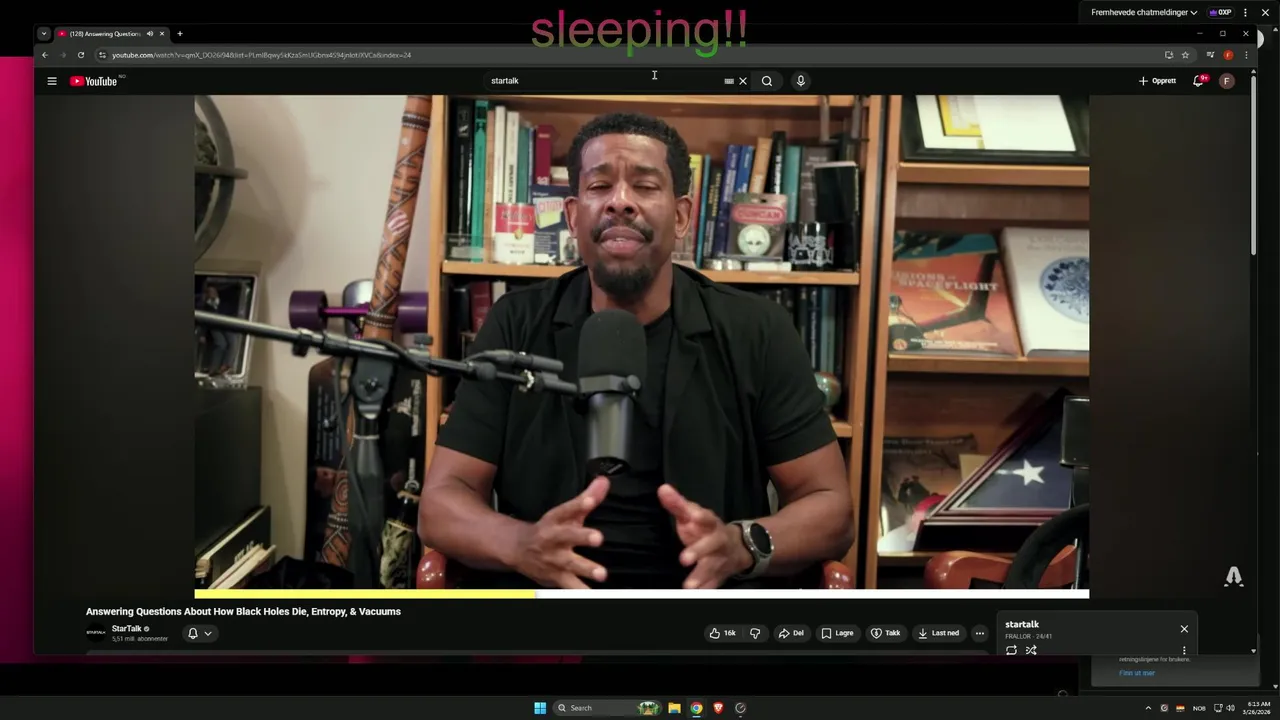Download video with Last ned button
Viewport: 1280px width, 720px height.
[x=938, y=633]
